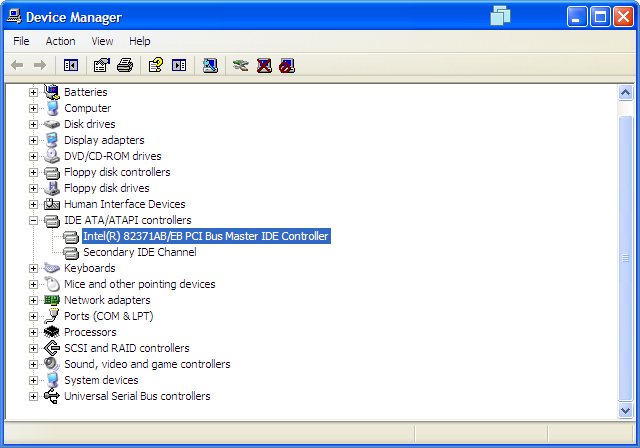The width and height of the screenshot is (640, 448).
Task: Select the Floppy disk drives label
Action: (x=107, y=188)
